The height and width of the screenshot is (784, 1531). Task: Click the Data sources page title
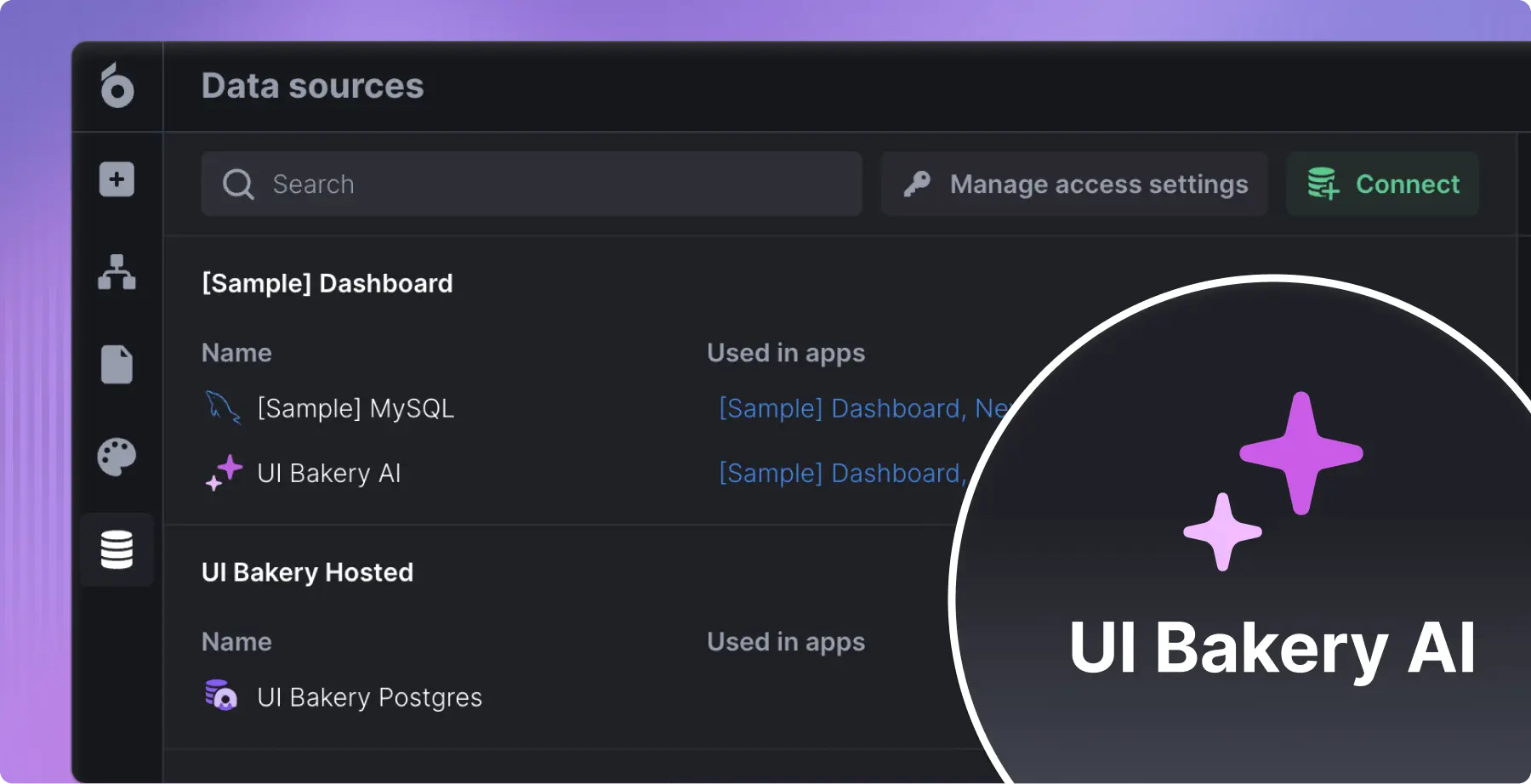coord(312,86)
